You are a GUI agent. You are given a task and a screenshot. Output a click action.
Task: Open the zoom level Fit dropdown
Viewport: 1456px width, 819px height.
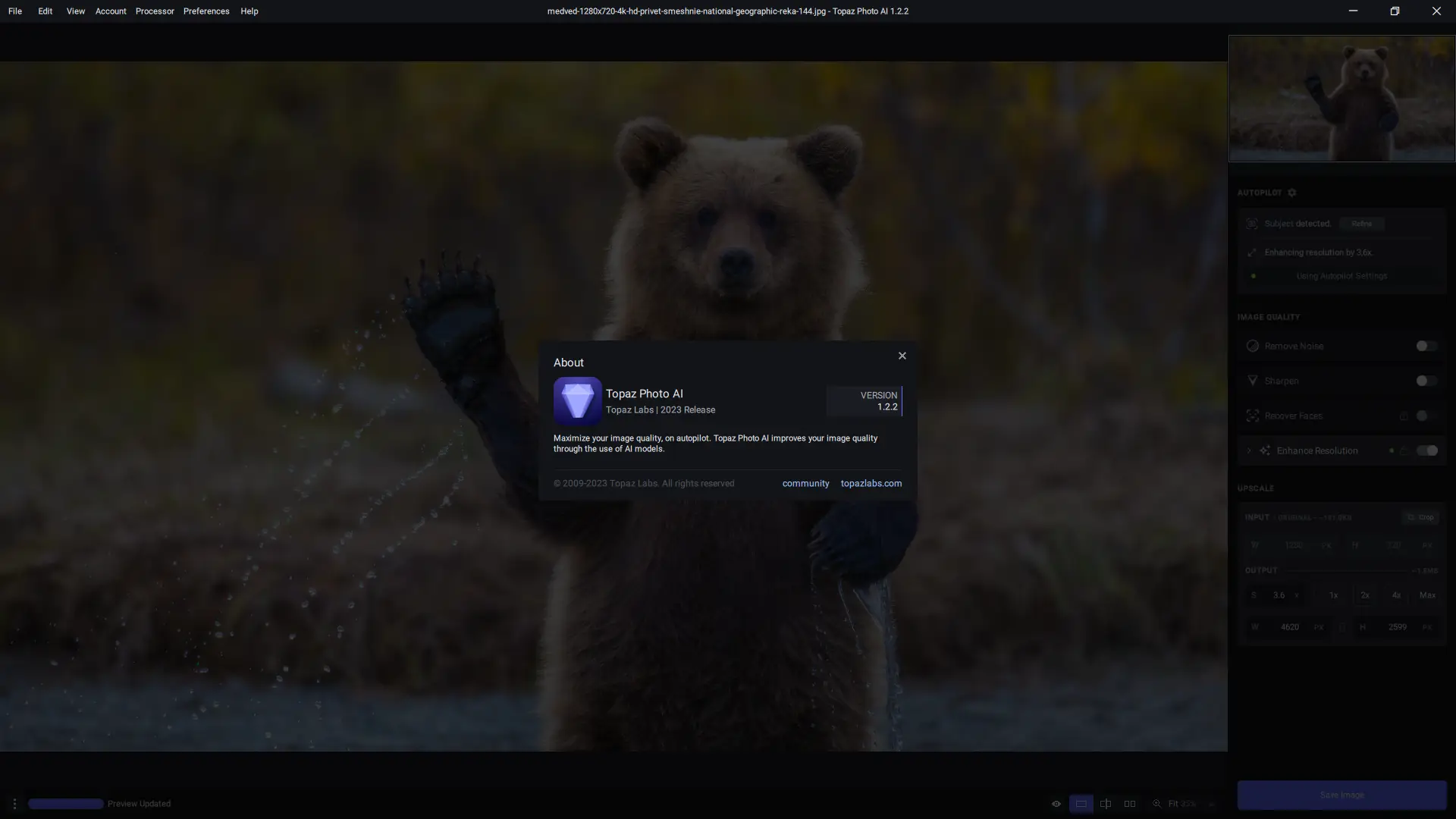point(1181,804)
